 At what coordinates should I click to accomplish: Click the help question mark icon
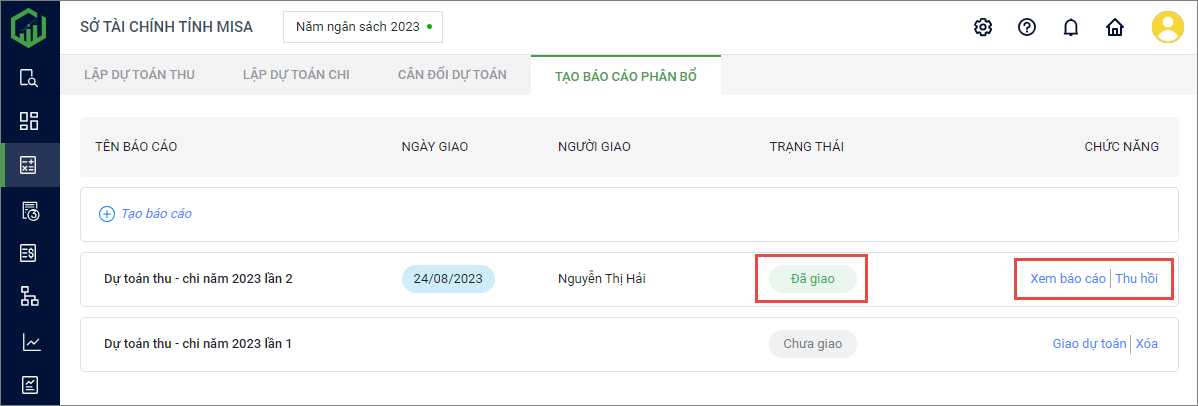1026,27
